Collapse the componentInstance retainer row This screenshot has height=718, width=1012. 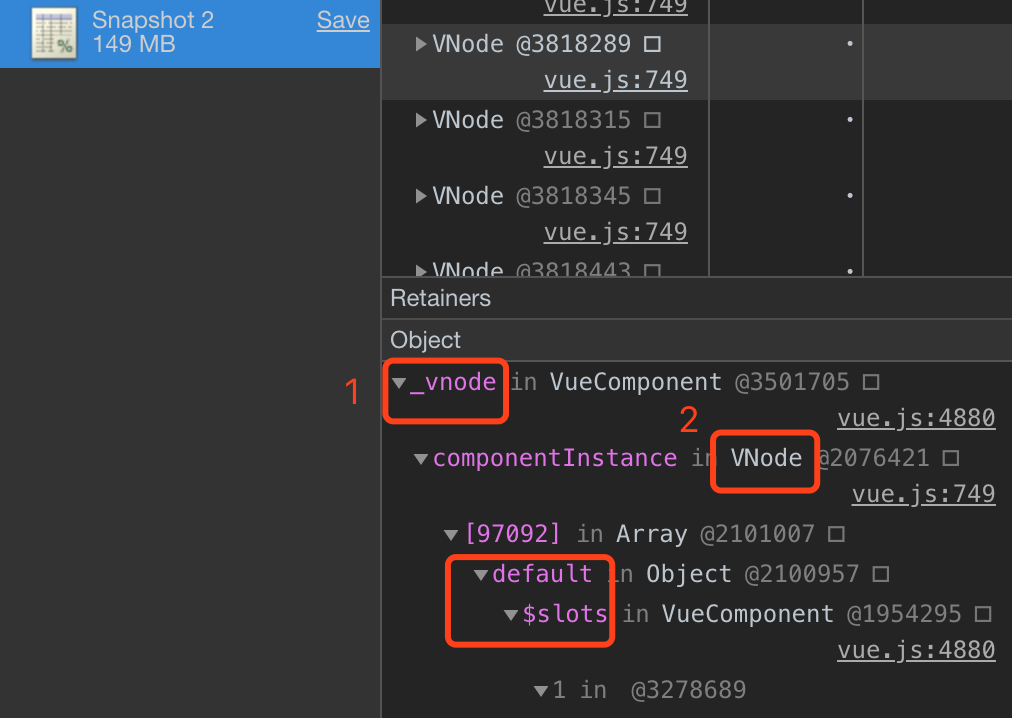coord(421,459)
